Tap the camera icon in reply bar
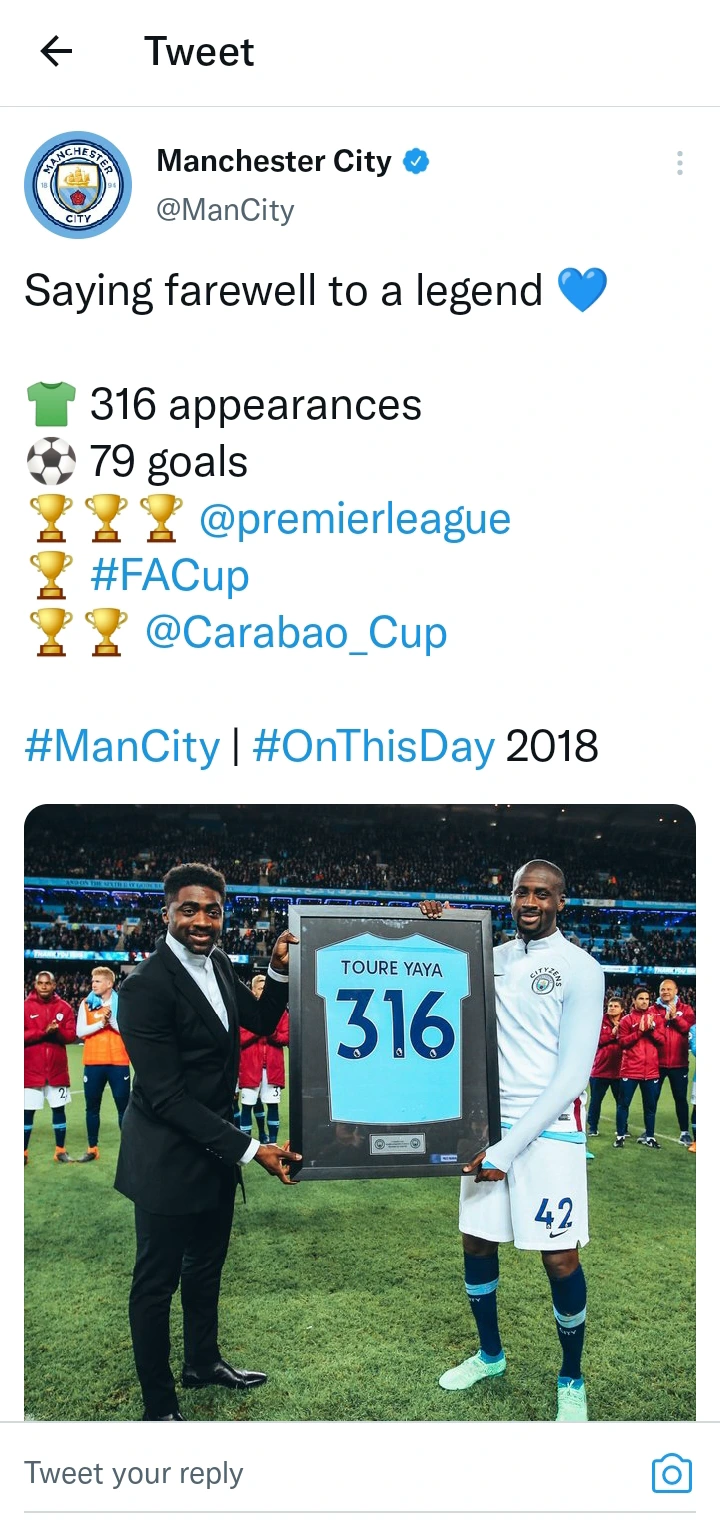Image resolution: width=720 pixels, height=1522 pixels. (671, 1473)
